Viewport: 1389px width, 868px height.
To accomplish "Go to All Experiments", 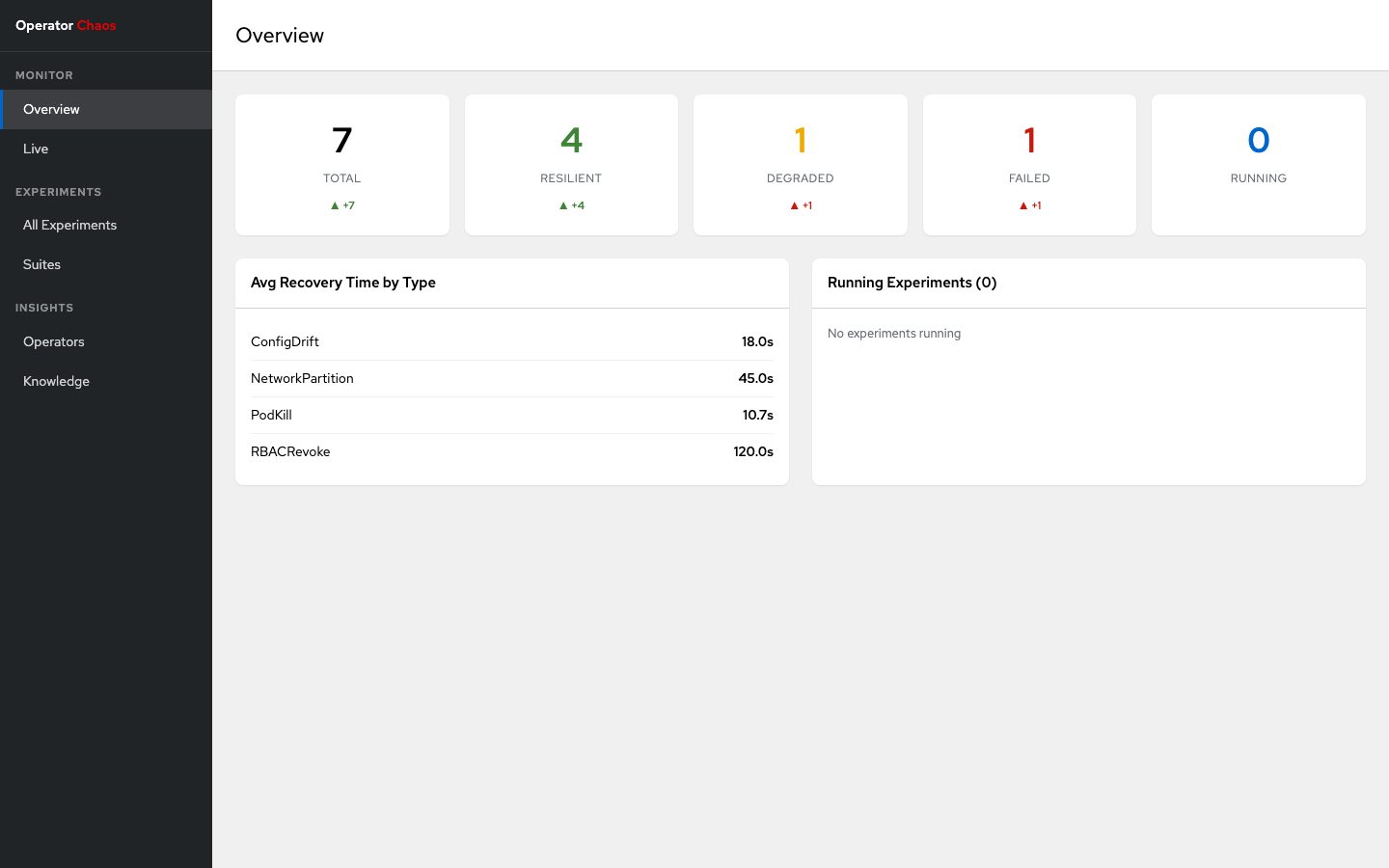I will (x=69, y=225).
